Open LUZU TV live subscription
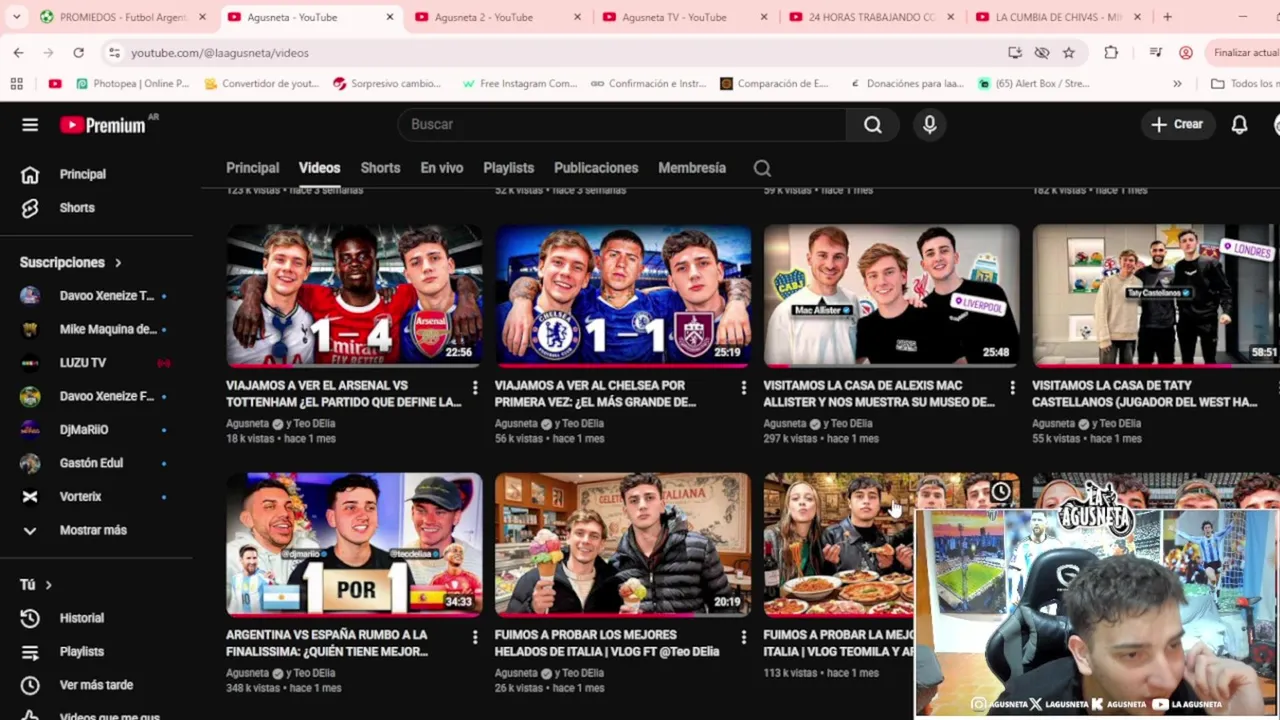The width and height of the screenshot is (1280, 720). tap(96, 363)
